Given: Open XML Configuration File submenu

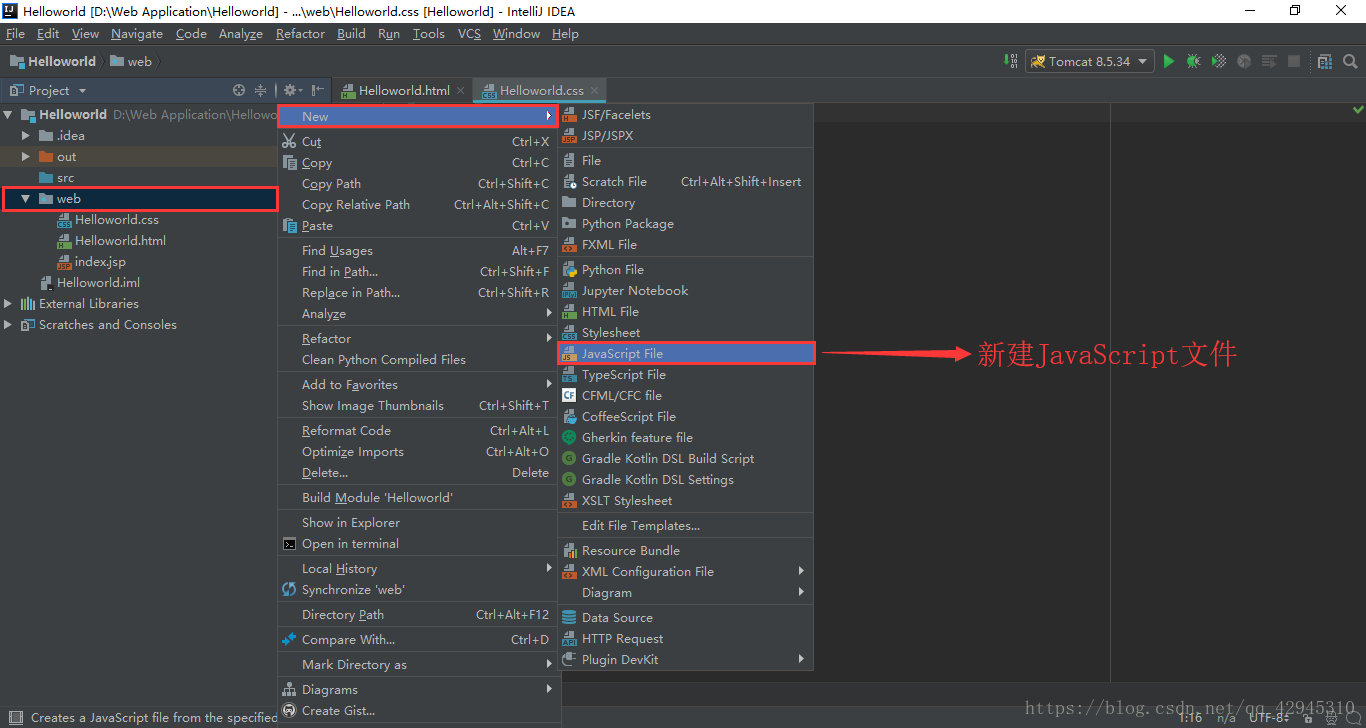Looking at the screenshot, I should click(x=685, y=572).
